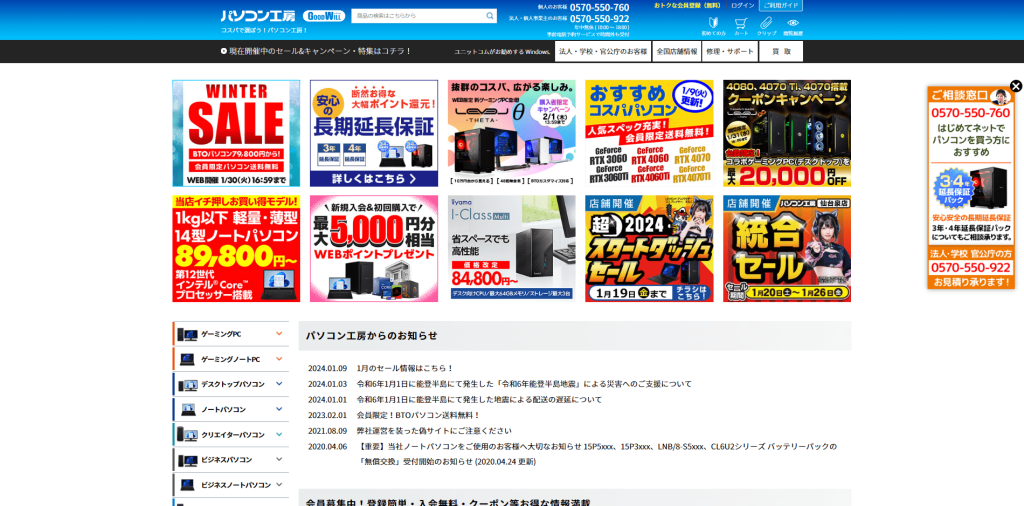
Task: Expand the デスクトップパソコン category chevron
Action: (x=279, y=384)
